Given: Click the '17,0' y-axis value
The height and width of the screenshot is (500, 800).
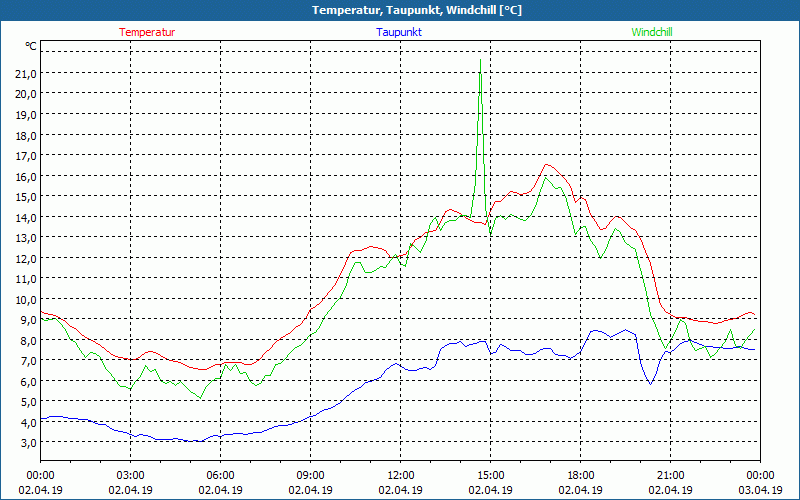Looking at the screenshot, I should pos(26,156).
